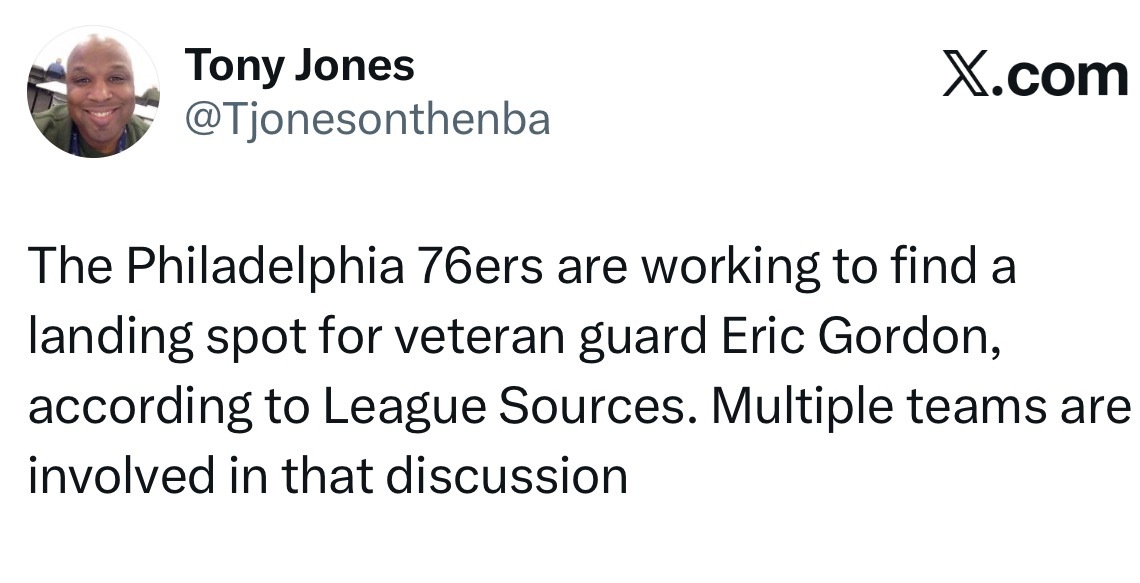Open the Tony Jones display name
This screenshot has width=1140, height=583.
pos(299,66)
